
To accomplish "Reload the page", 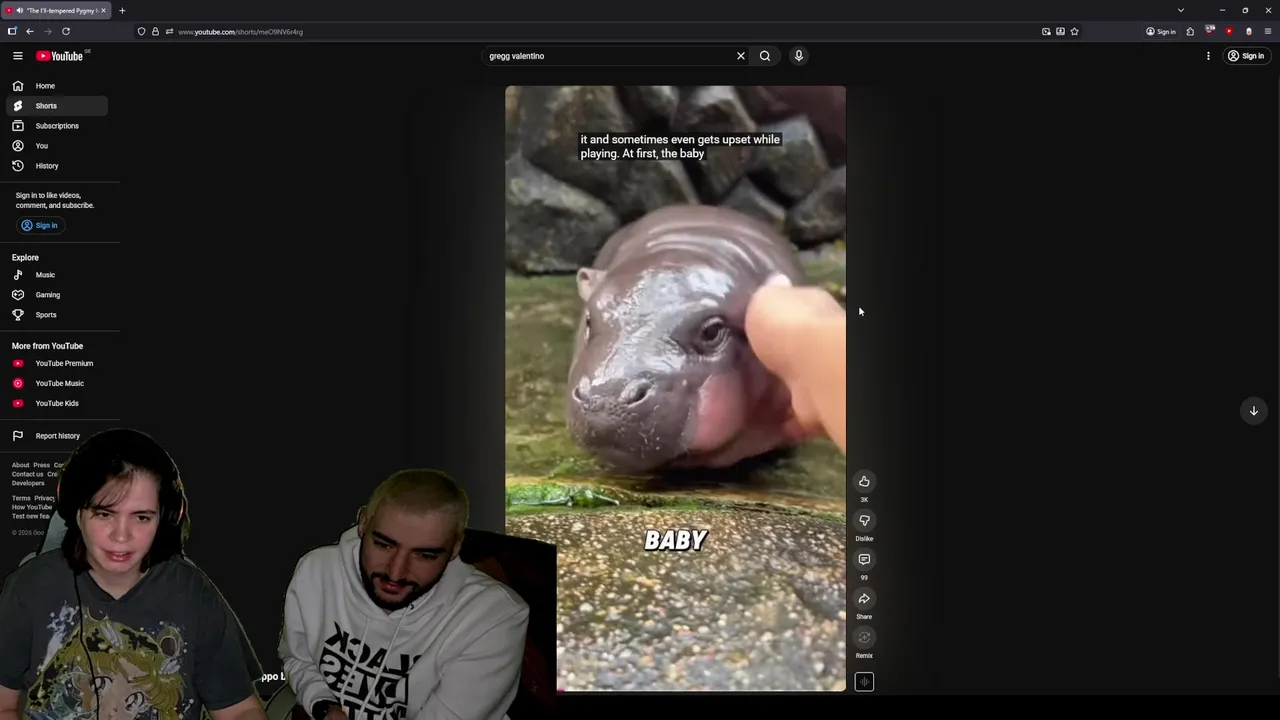I will pyautogui.click(x=66, y=32).
